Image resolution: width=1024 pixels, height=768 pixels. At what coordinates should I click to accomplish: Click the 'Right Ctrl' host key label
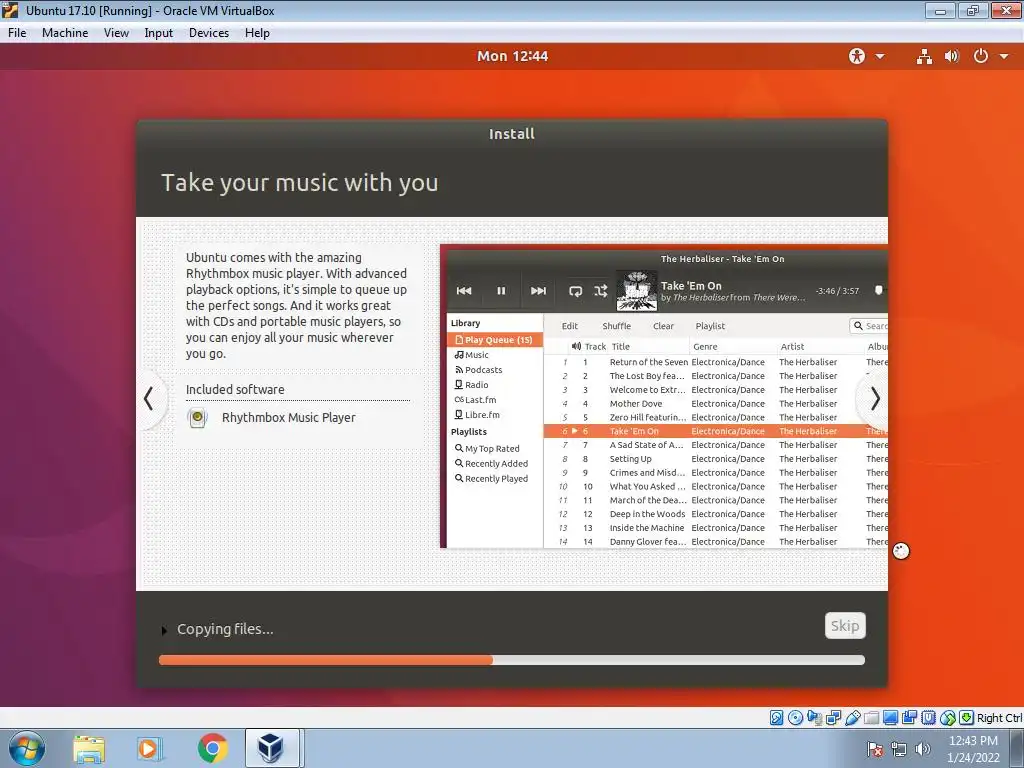point(999,718)
